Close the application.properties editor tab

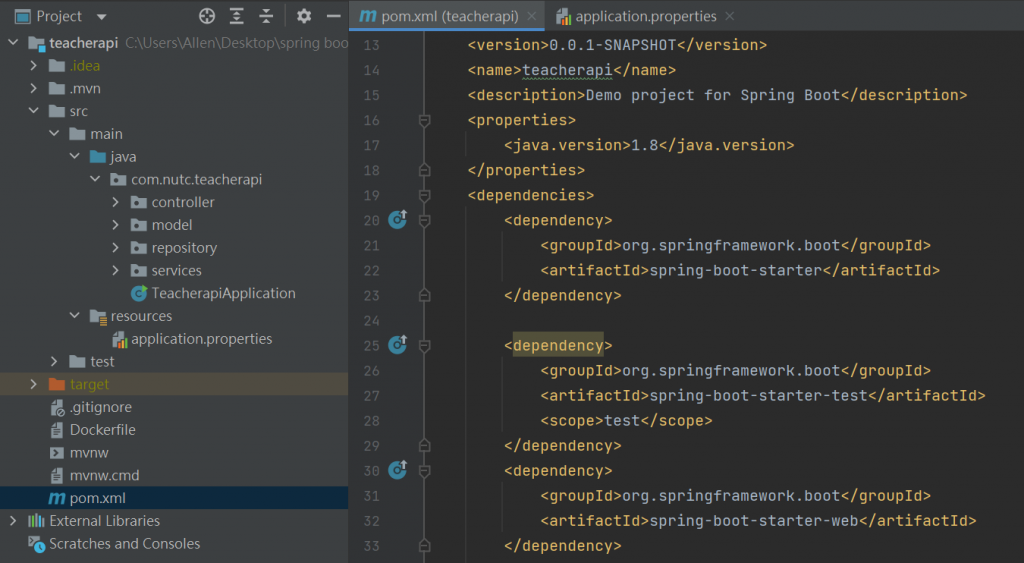(729, 16)
